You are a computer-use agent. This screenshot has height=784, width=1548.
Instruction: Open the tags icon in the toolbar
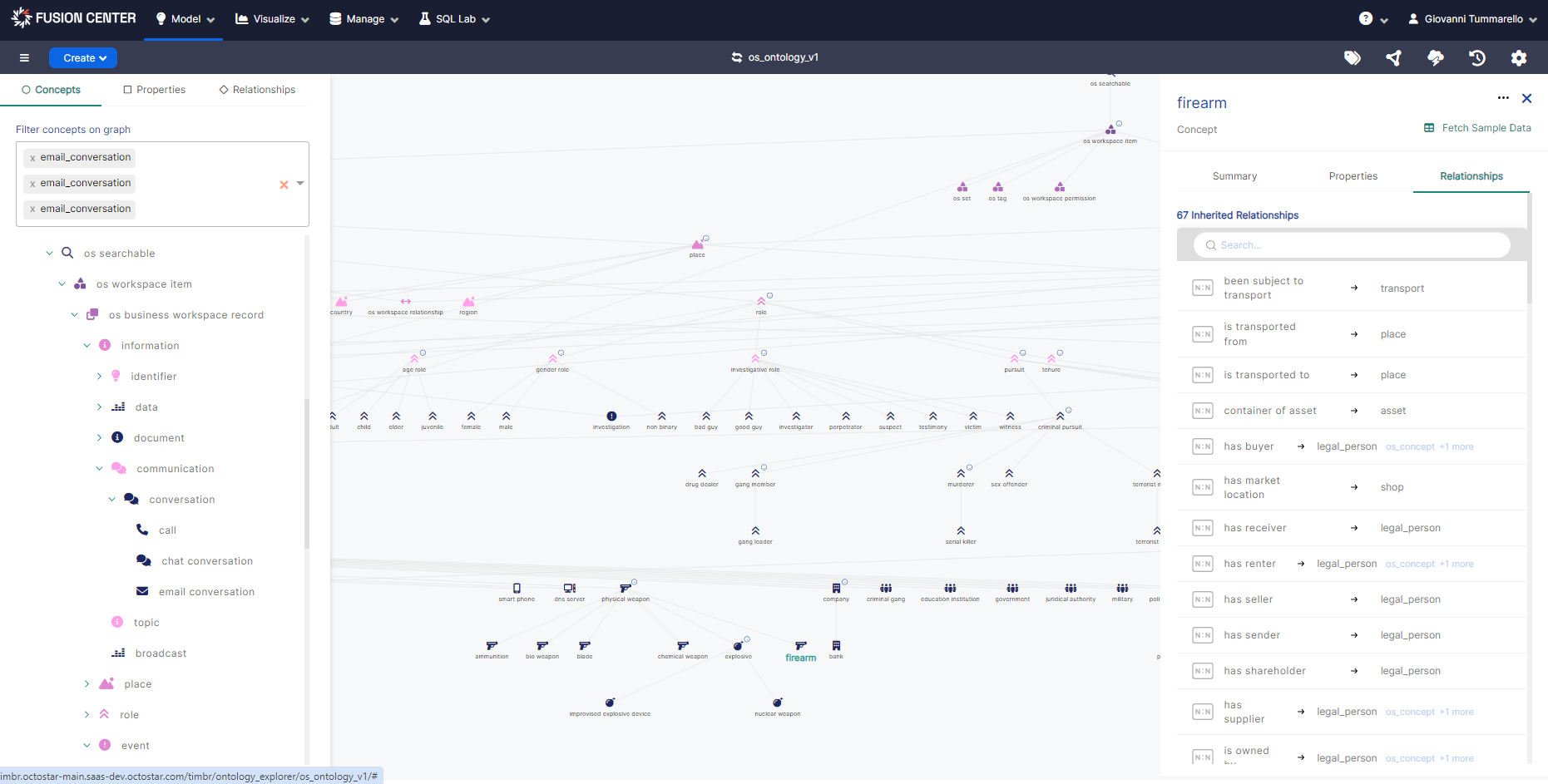coord(1353,57)
